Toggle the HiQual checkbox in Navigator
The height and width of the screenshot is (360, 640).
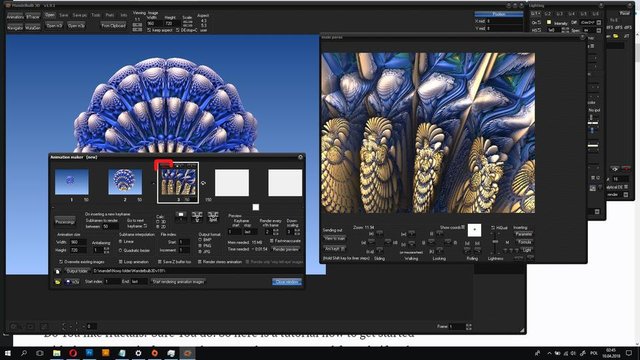pos(493,228)
